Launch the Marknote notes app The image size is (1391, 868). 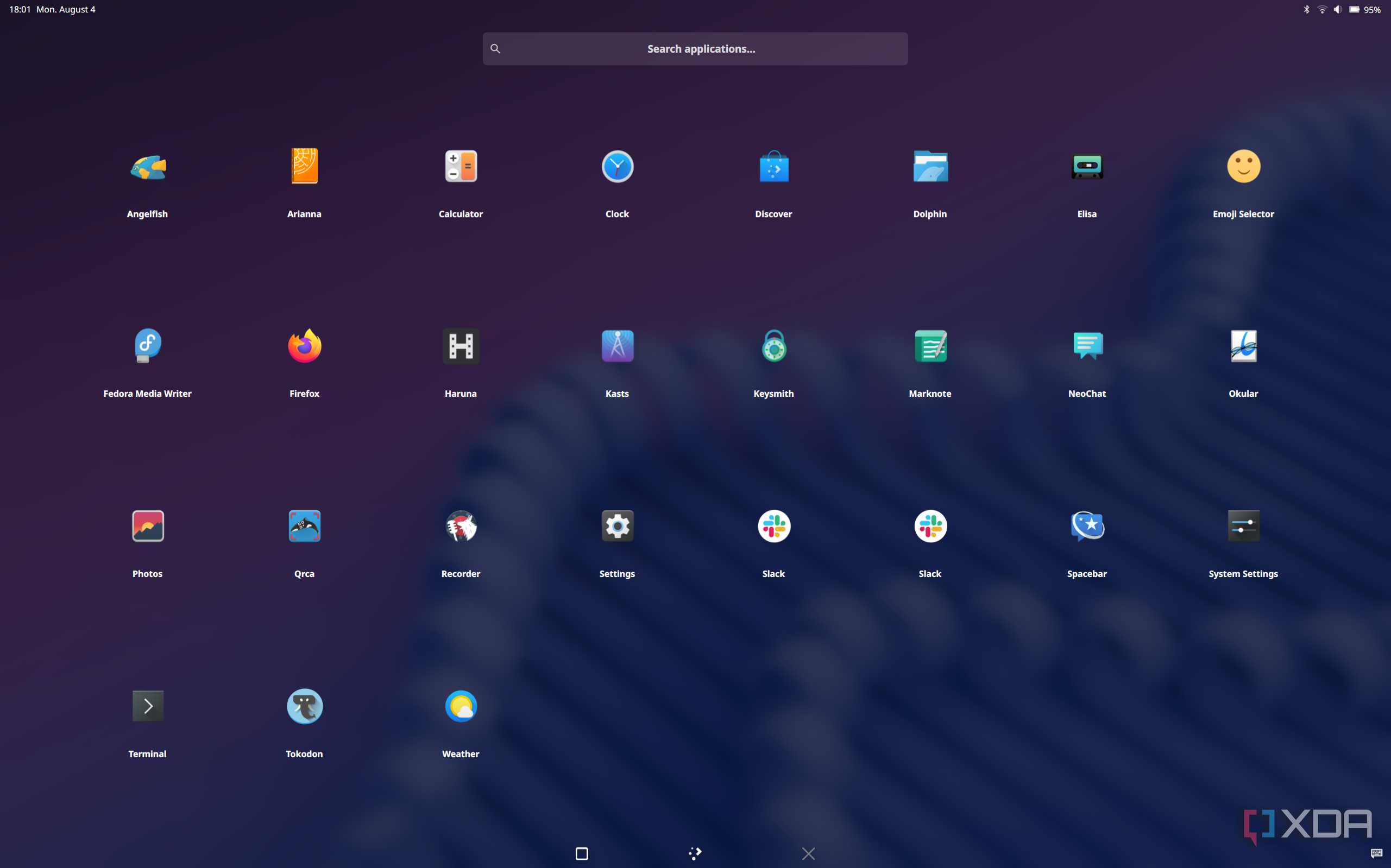930,346
